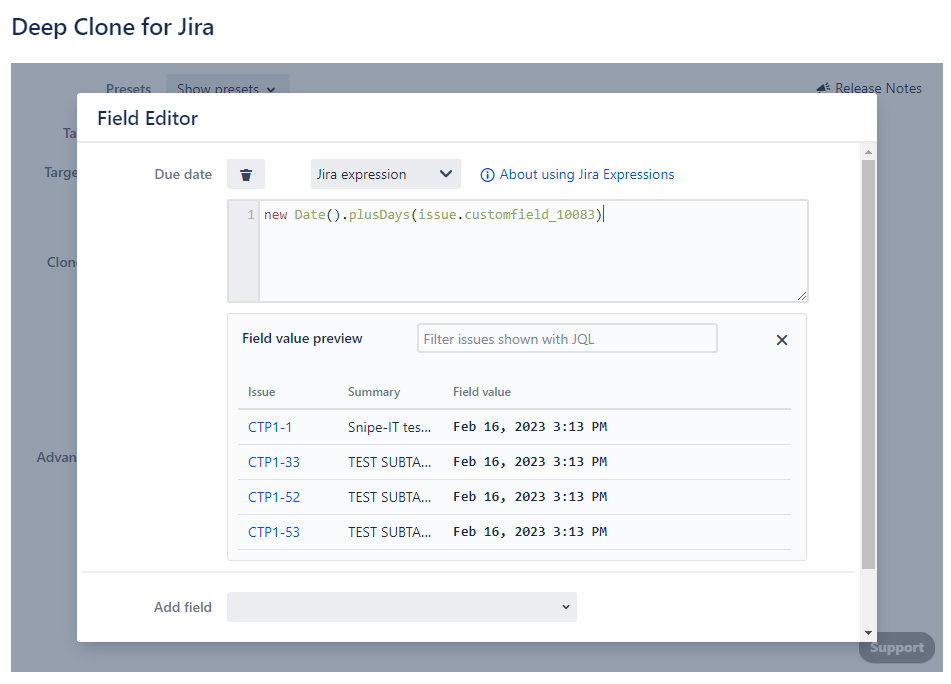
Task: Click line number 1 in editor gutter
Action: point(250,215)
